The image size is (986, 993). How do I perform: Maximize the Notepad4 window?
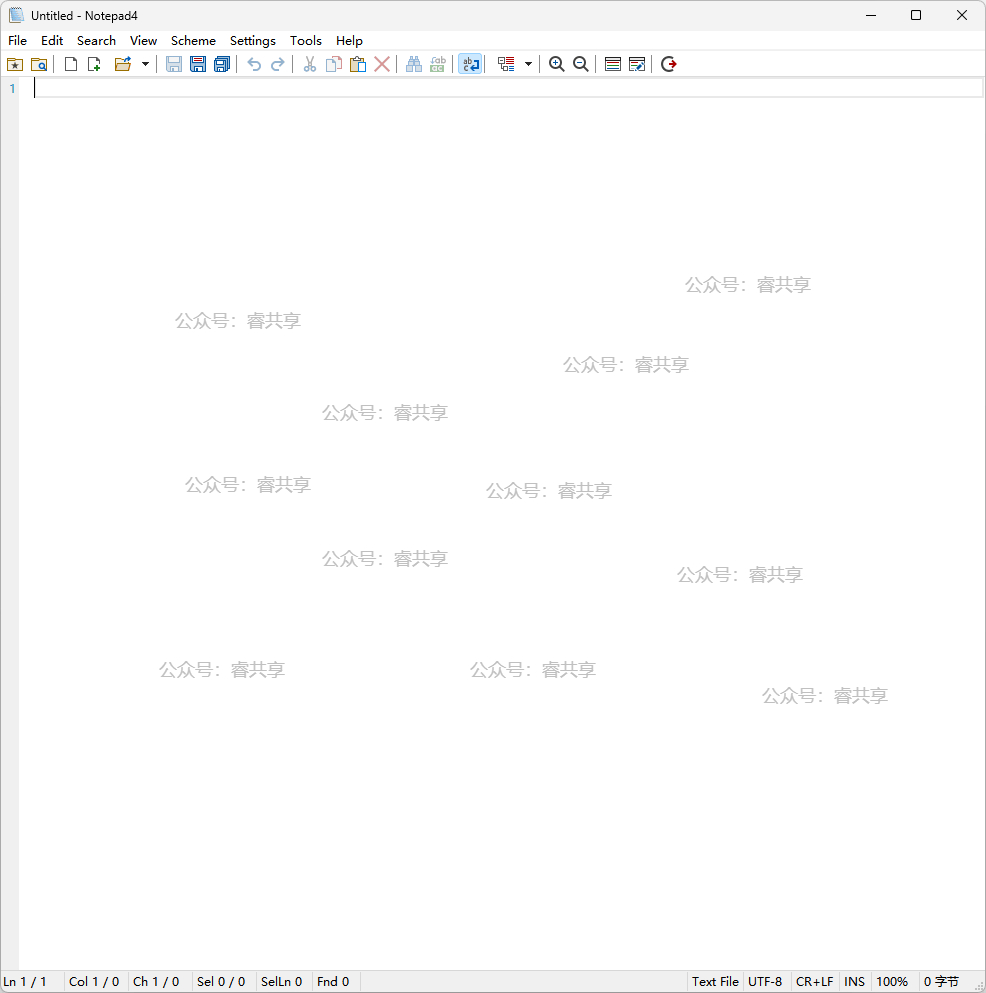point(916,15)
